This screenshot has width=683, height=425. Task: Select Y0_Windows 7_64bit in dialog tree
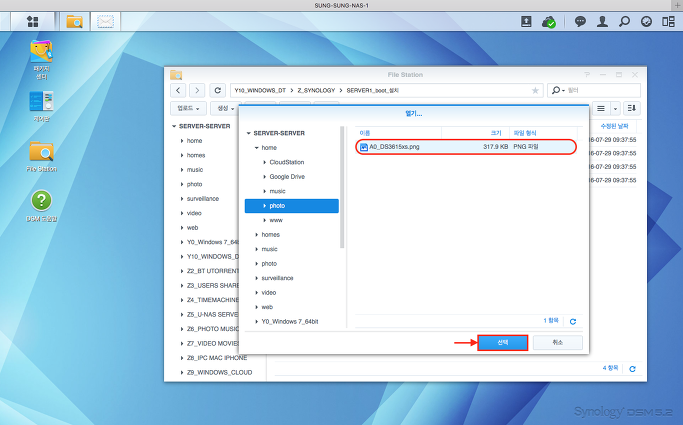(290, 322)
